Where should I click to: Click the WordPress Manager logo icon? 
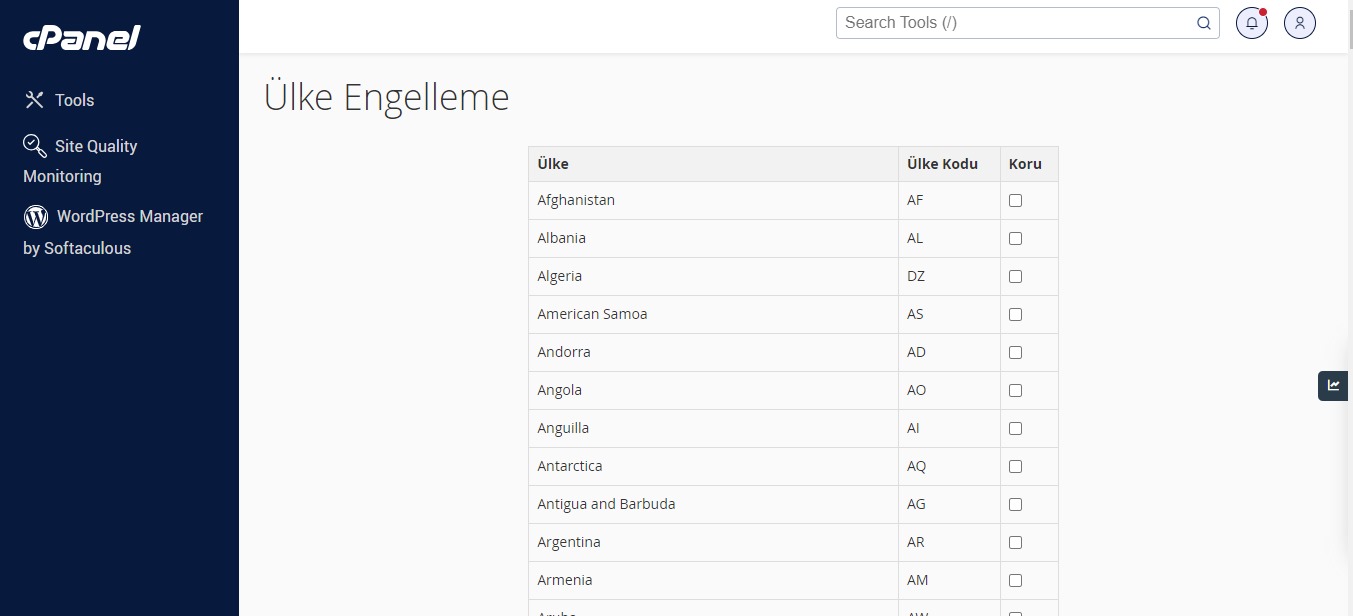[36, 216]
